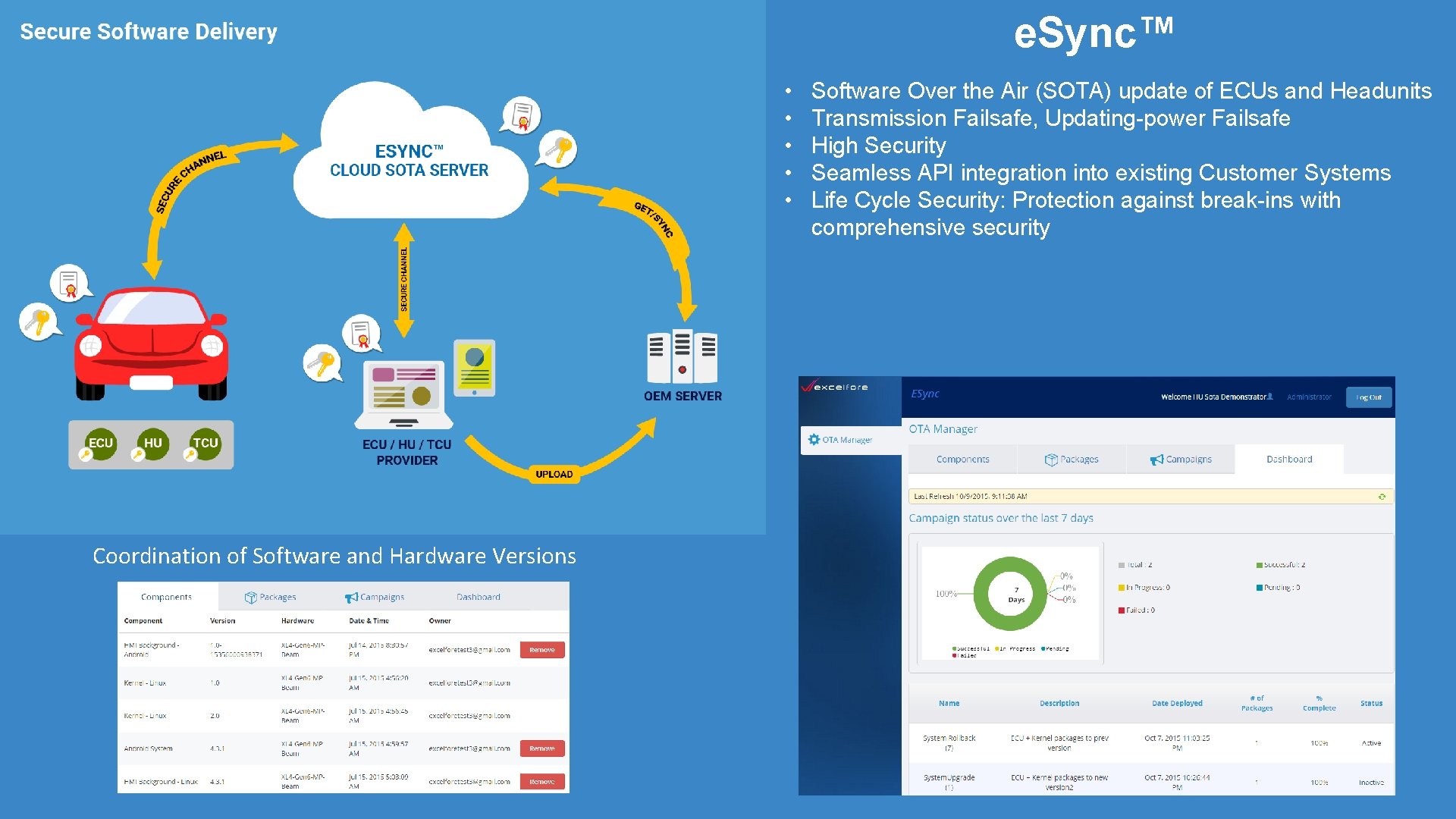
Task: Click the Inactive status in SystemUpgrade row
Action: click(x=1371, y=783)
